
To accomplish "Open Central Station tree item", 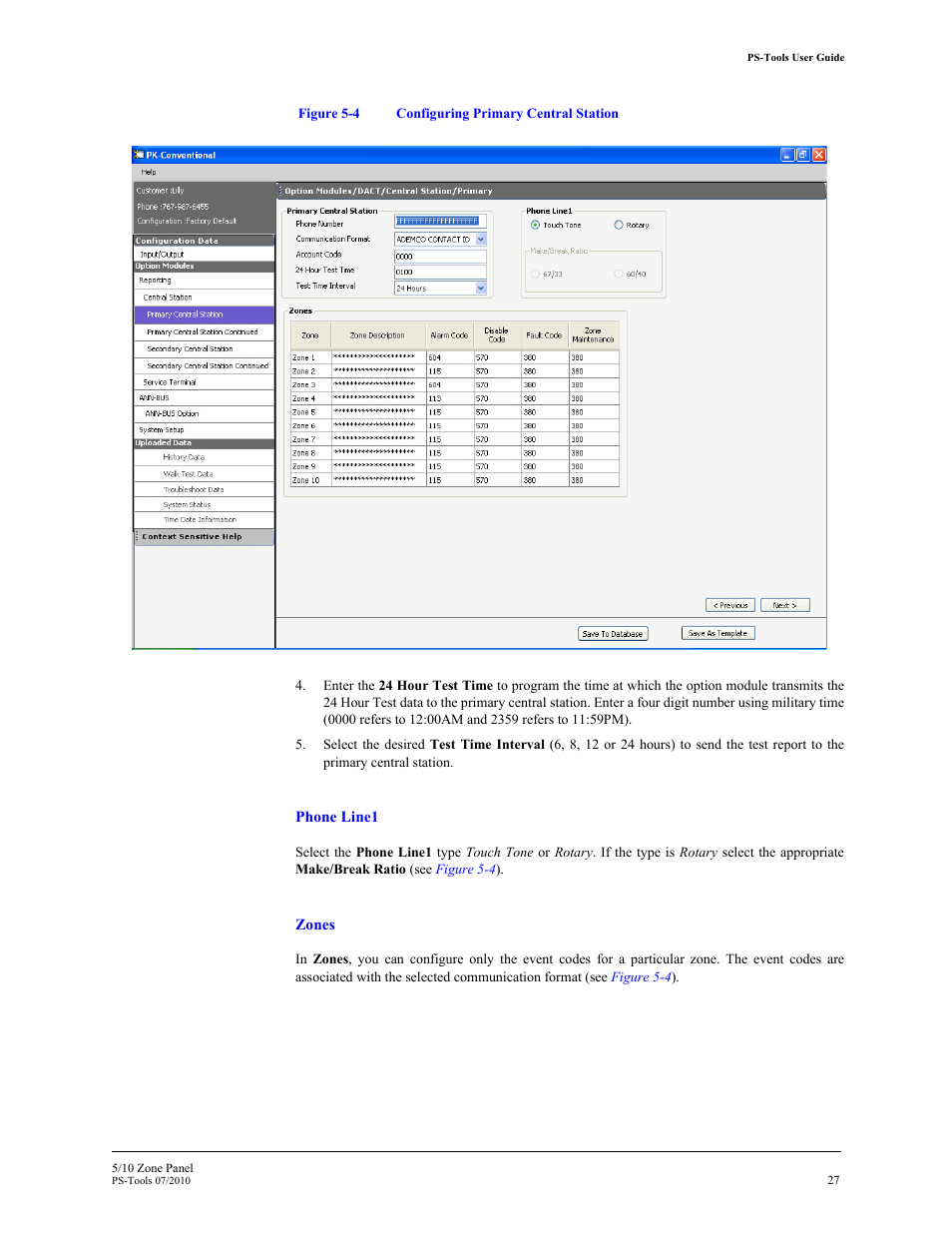I will 204,298.
